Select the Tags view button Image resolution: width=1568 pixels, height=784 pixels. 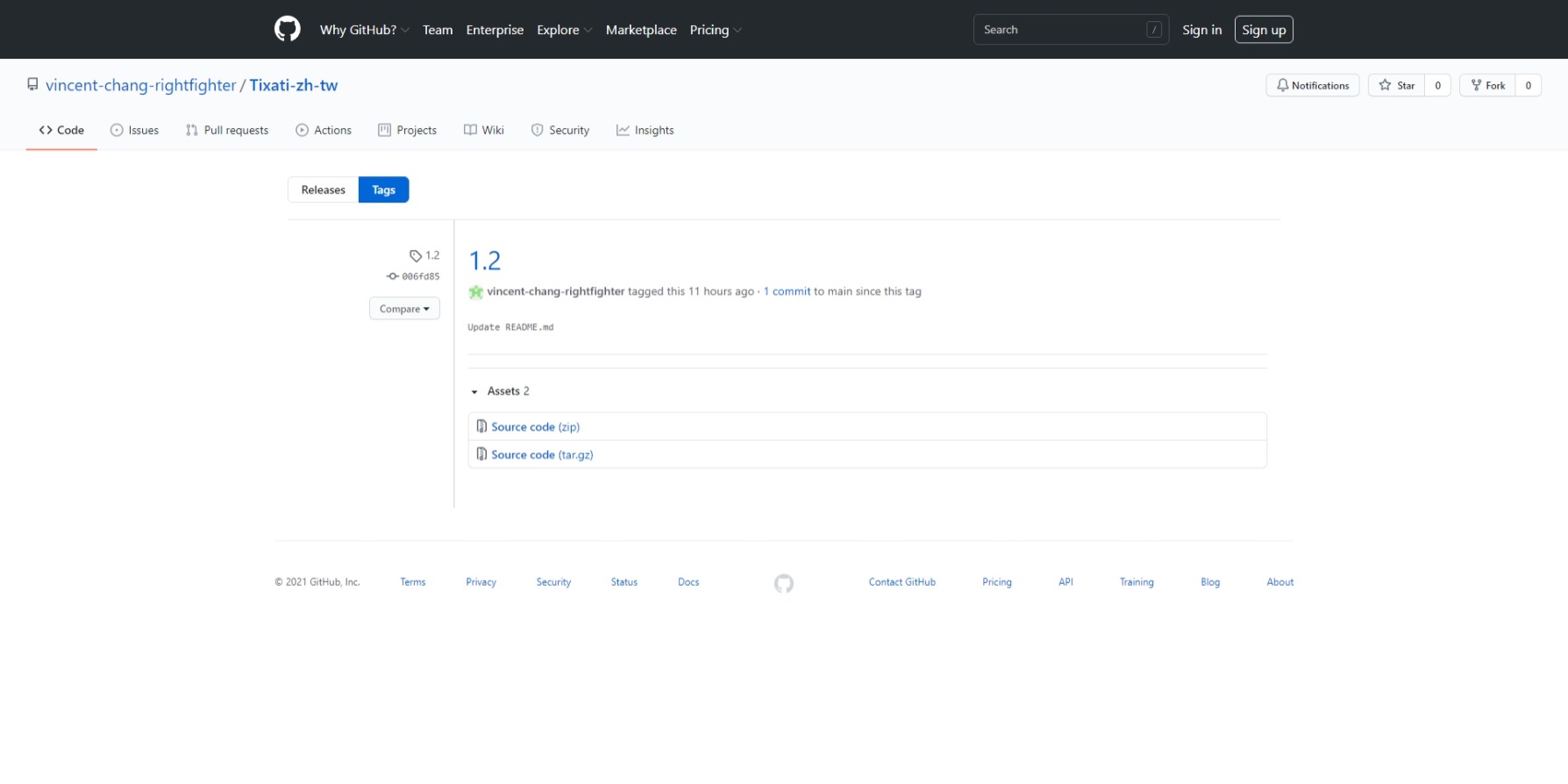click(383, 189)
